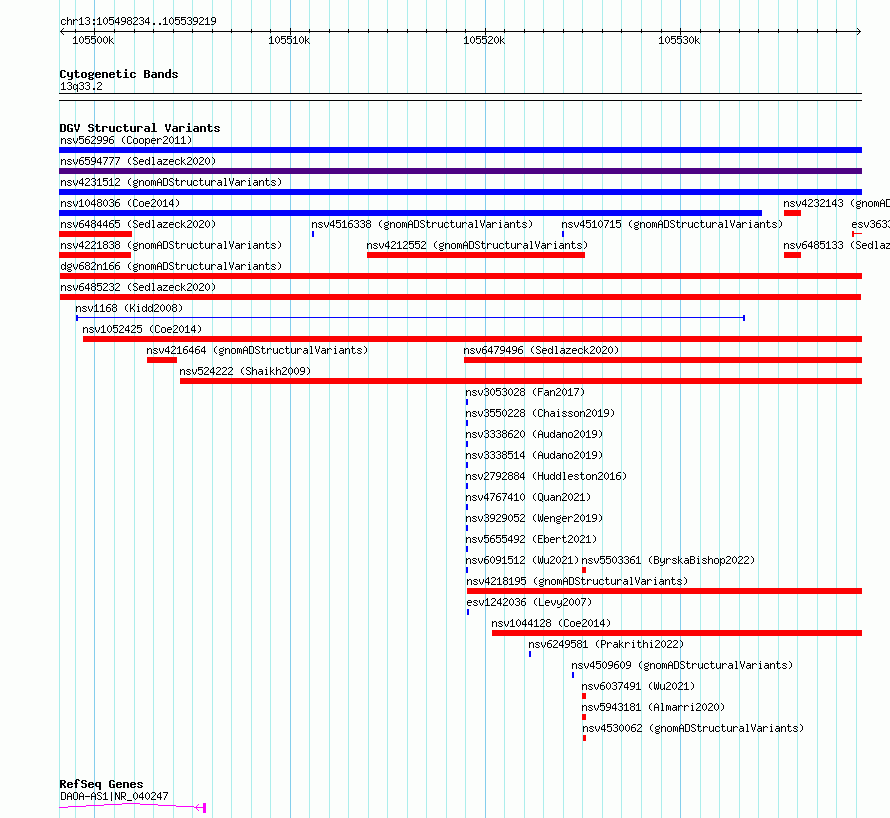This screenshot has width=890, height=818.
Task: Click the ruler's left arrow end
Action: pyautogui.click(x=62, y=32)
